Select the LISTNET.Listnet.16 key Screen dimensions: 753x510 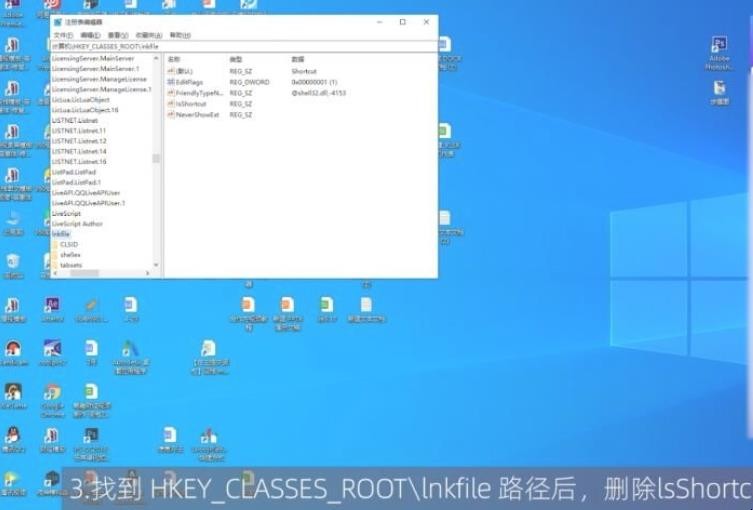(79, 161)
